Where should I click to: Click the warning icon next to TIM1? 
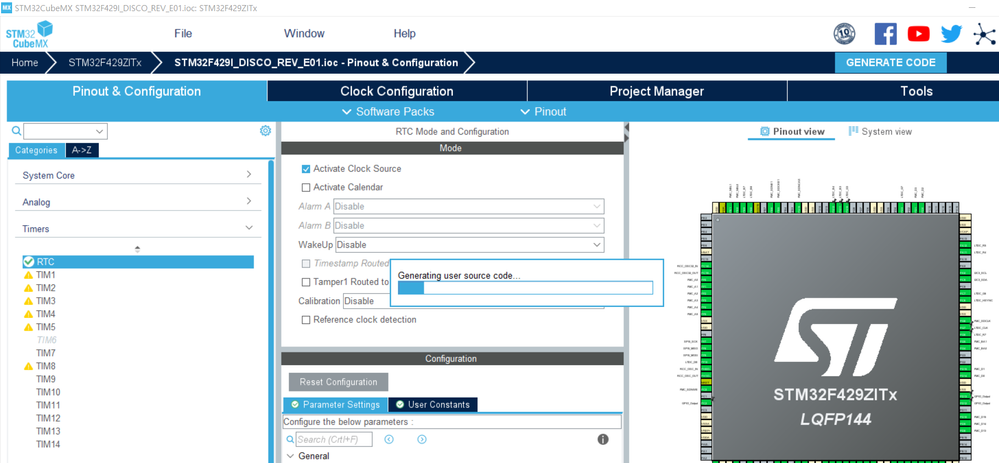point(28,275)
